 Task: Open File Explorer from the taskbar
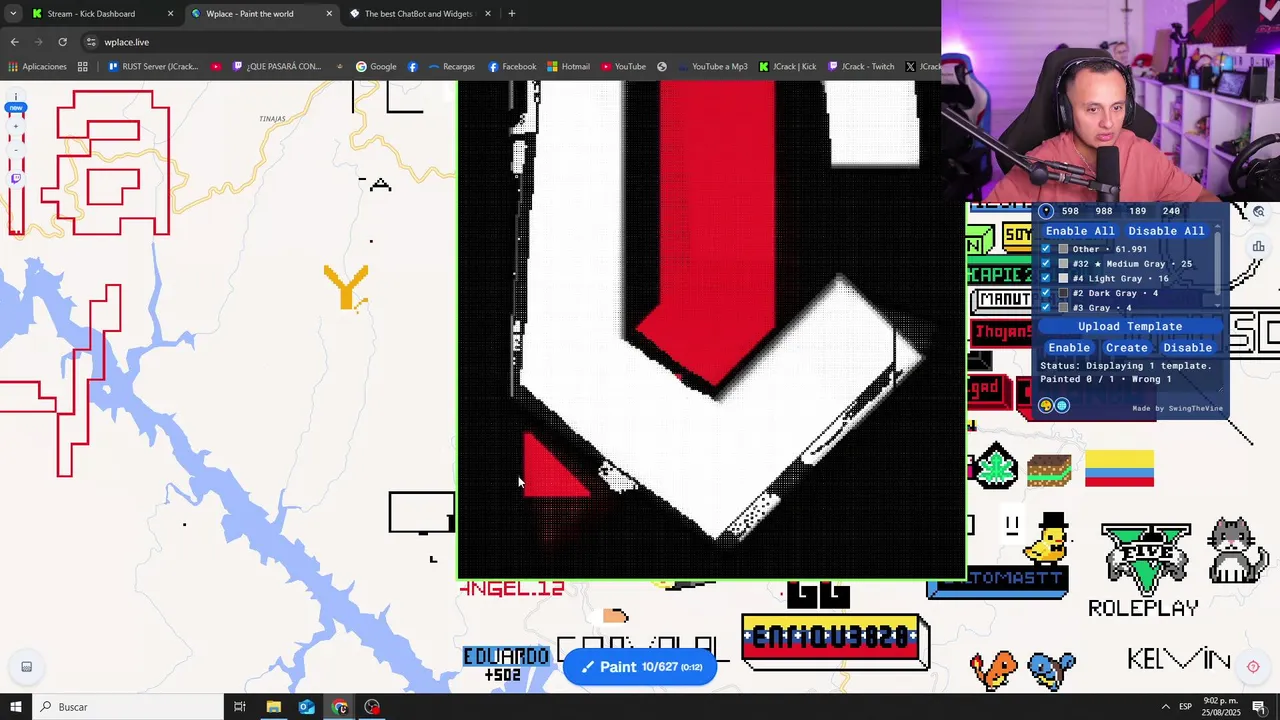point(273,707)
